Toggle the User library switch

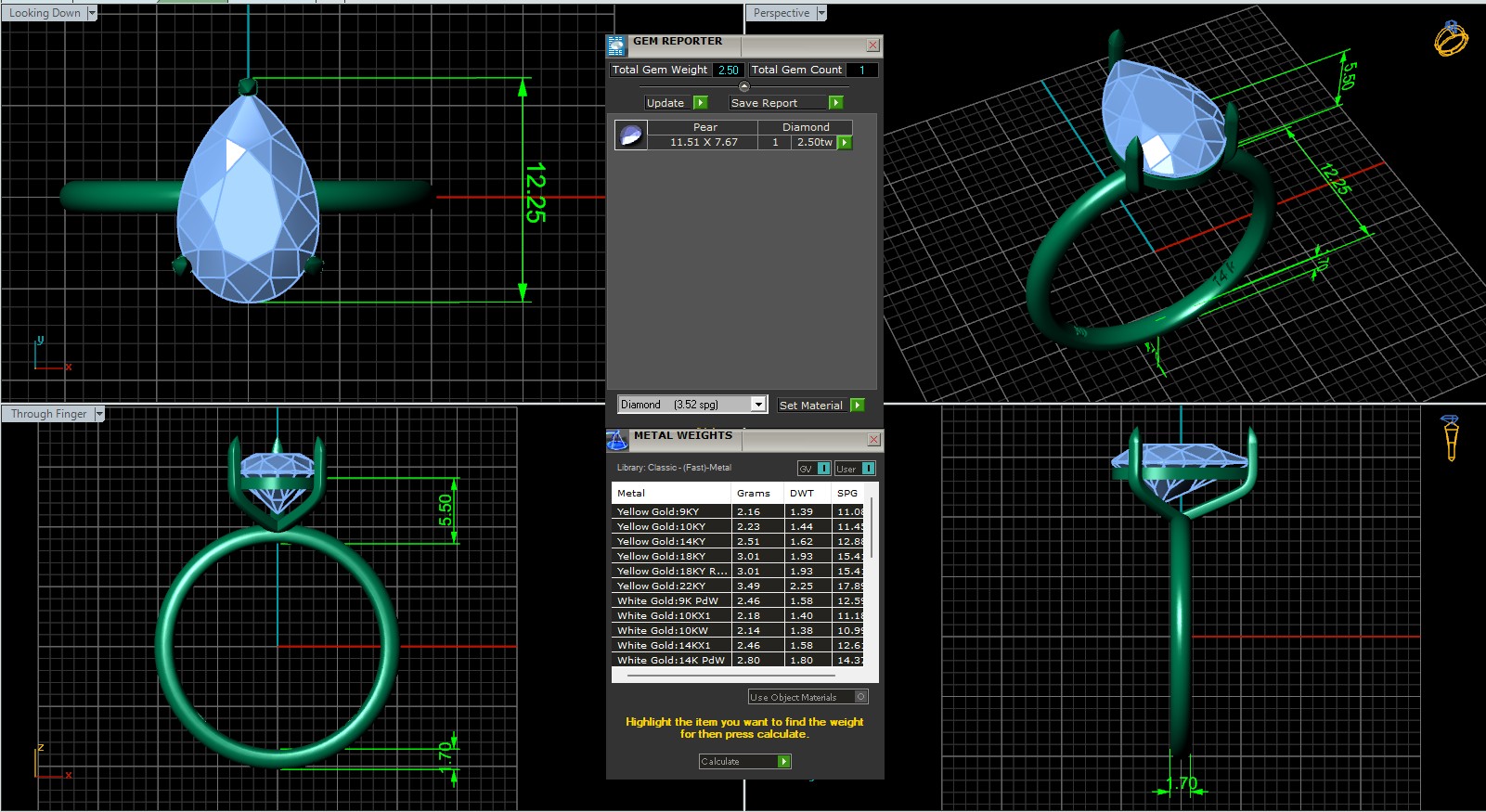tap(868, 469)
